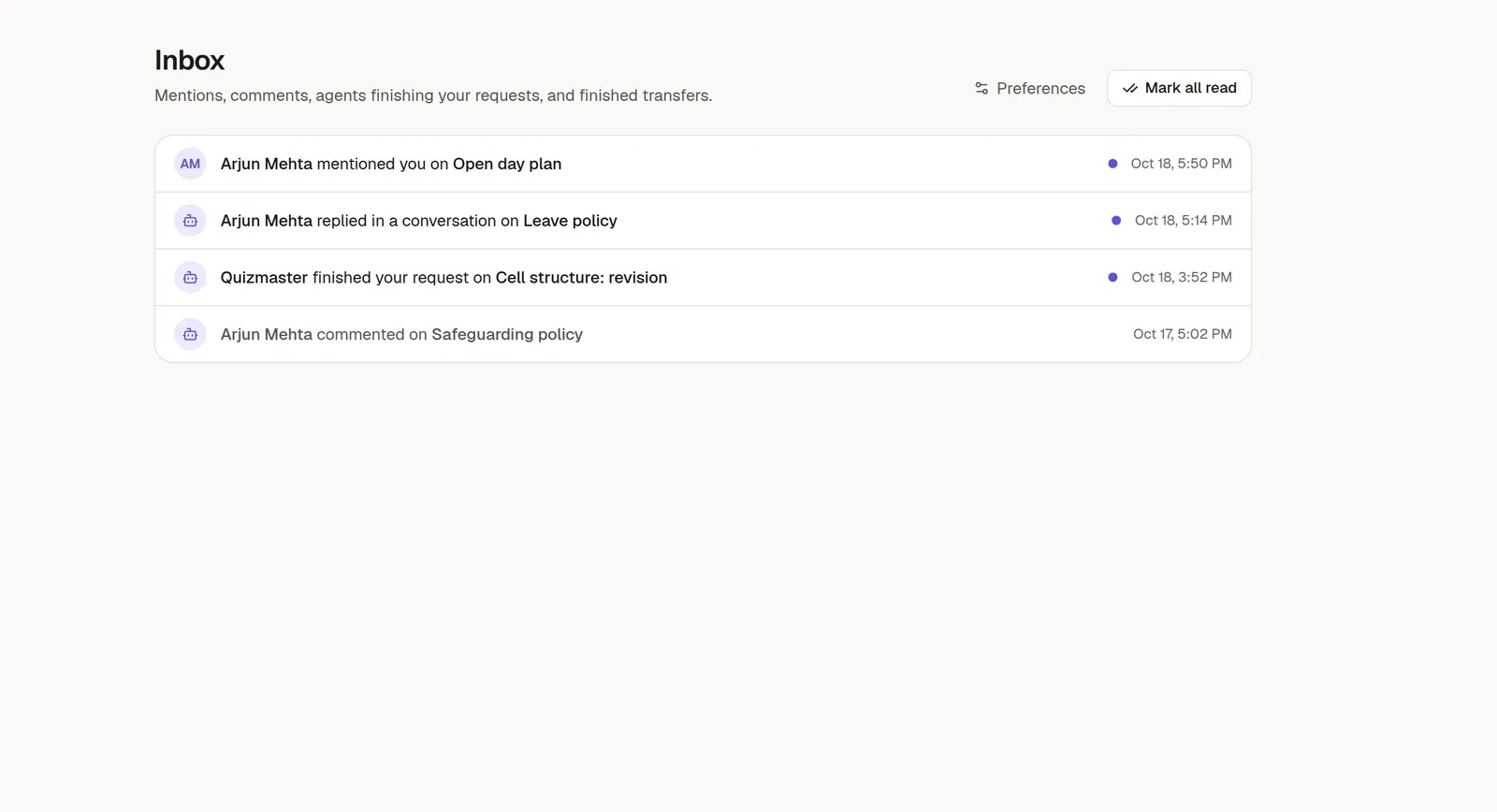This screenshot has height=812, width=1497.
Task: Click the Oct 18, 5:50 PM timestamp
Action: (x=1181, y=164)
